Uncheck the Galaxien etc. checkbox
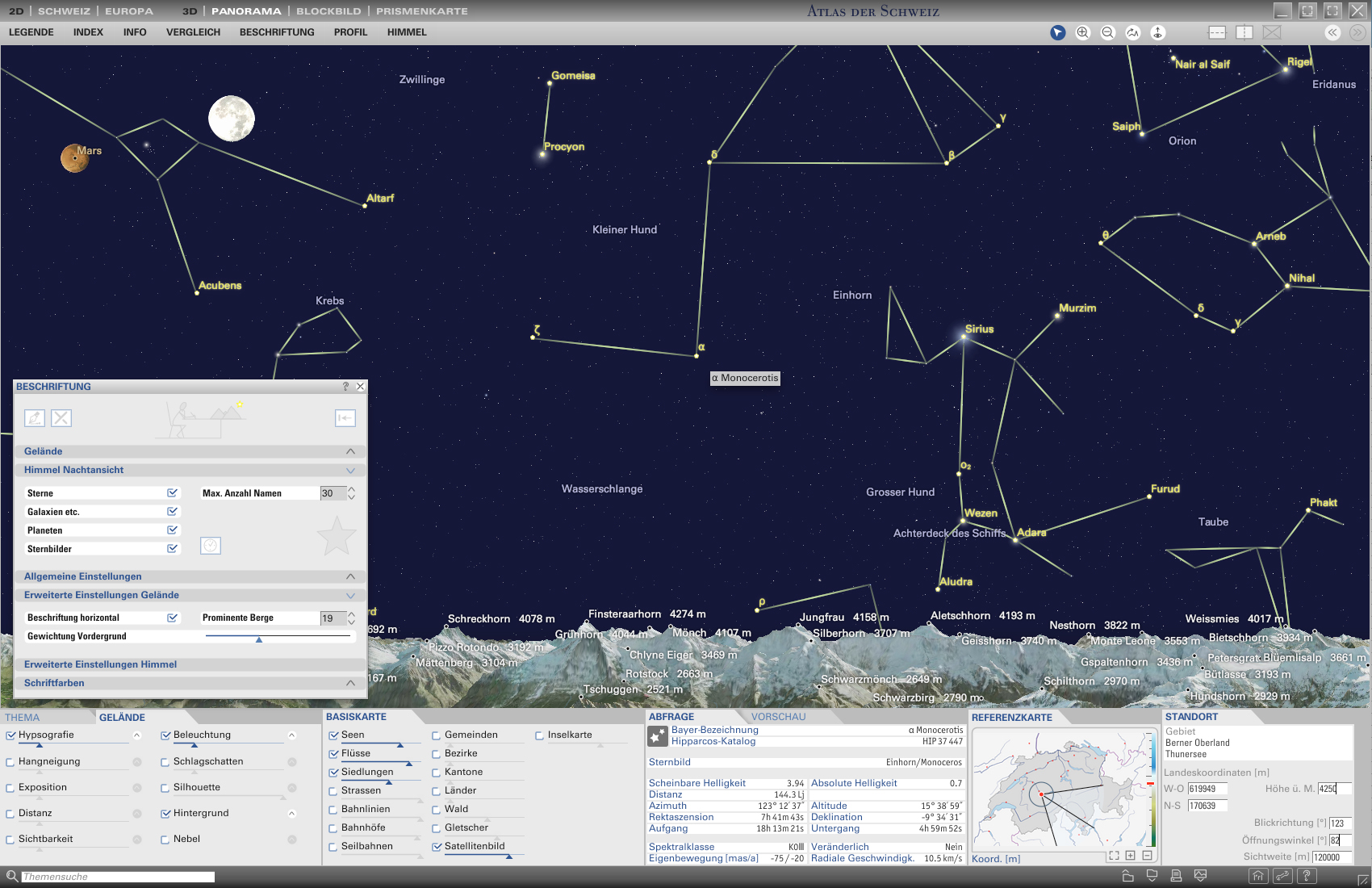The height and width of the screenshot is (888, 1372). click(x=172, y=511)
